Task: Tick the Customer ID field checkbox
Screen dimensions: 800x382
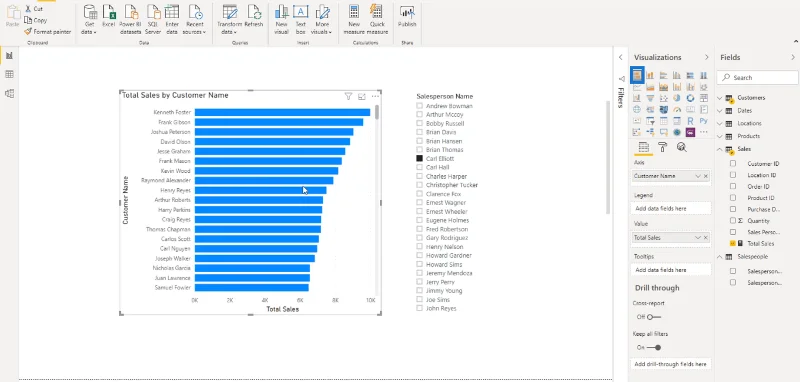Action: [x=733, y=164]
